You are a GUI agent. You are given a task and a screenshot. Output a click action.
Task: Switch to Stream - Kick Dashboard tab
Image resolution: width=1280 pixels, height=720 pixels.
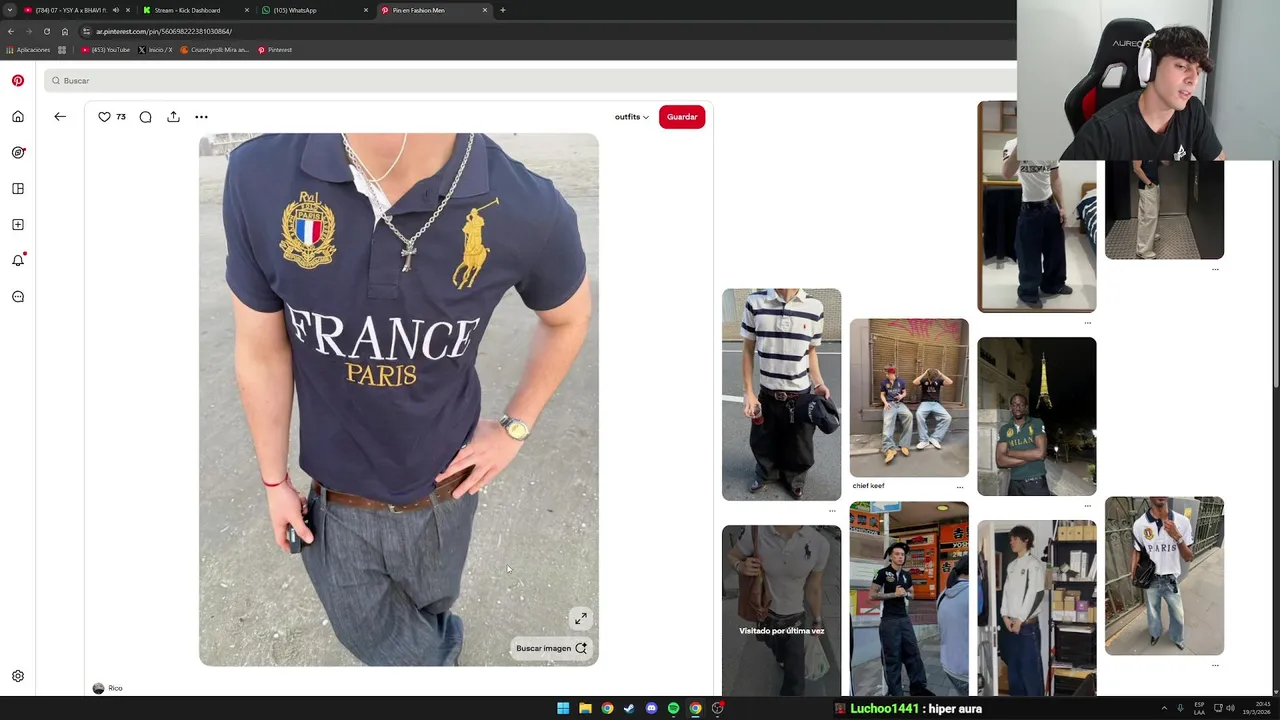(x=187, y=10)
